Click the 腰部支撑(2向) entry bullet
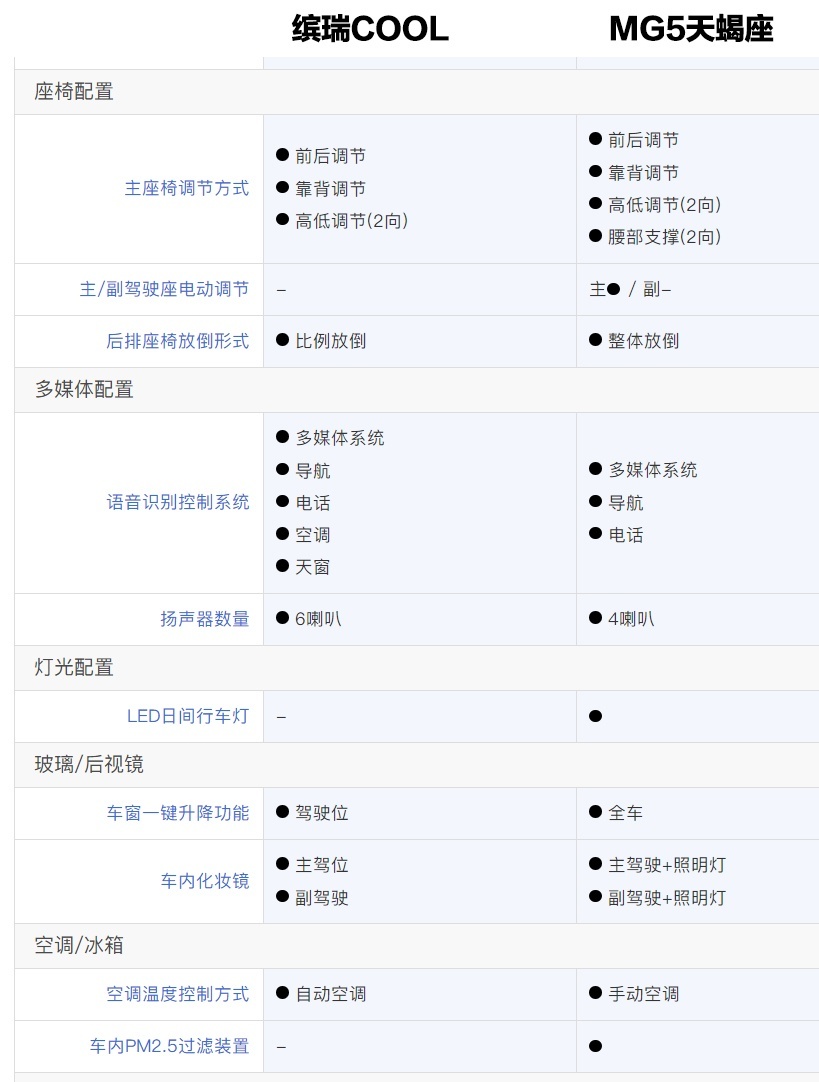Screen dimensions: 819x1082 pos(595,236)
